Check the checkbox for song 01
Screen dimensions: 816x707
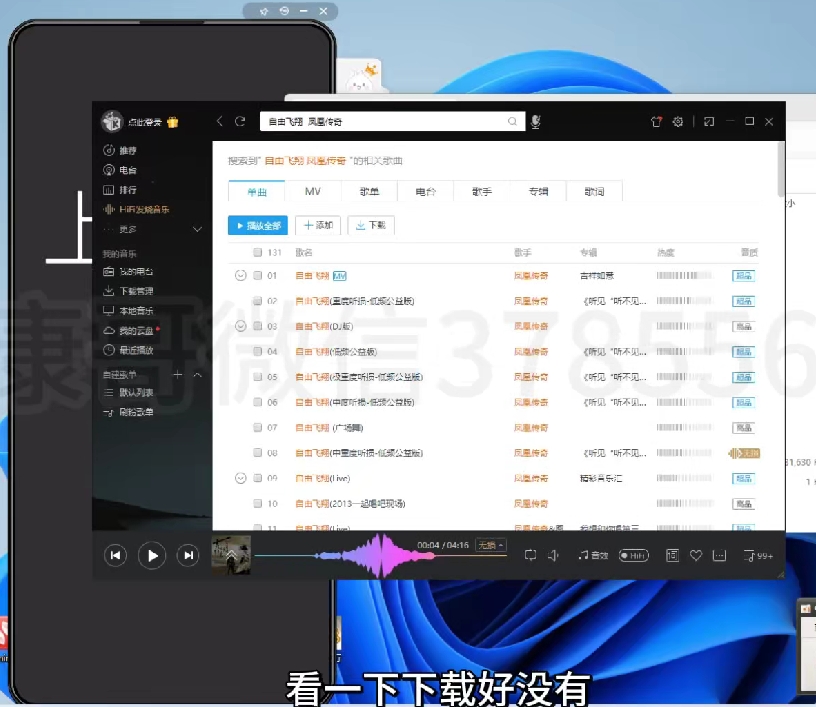(x=258, y=275)
